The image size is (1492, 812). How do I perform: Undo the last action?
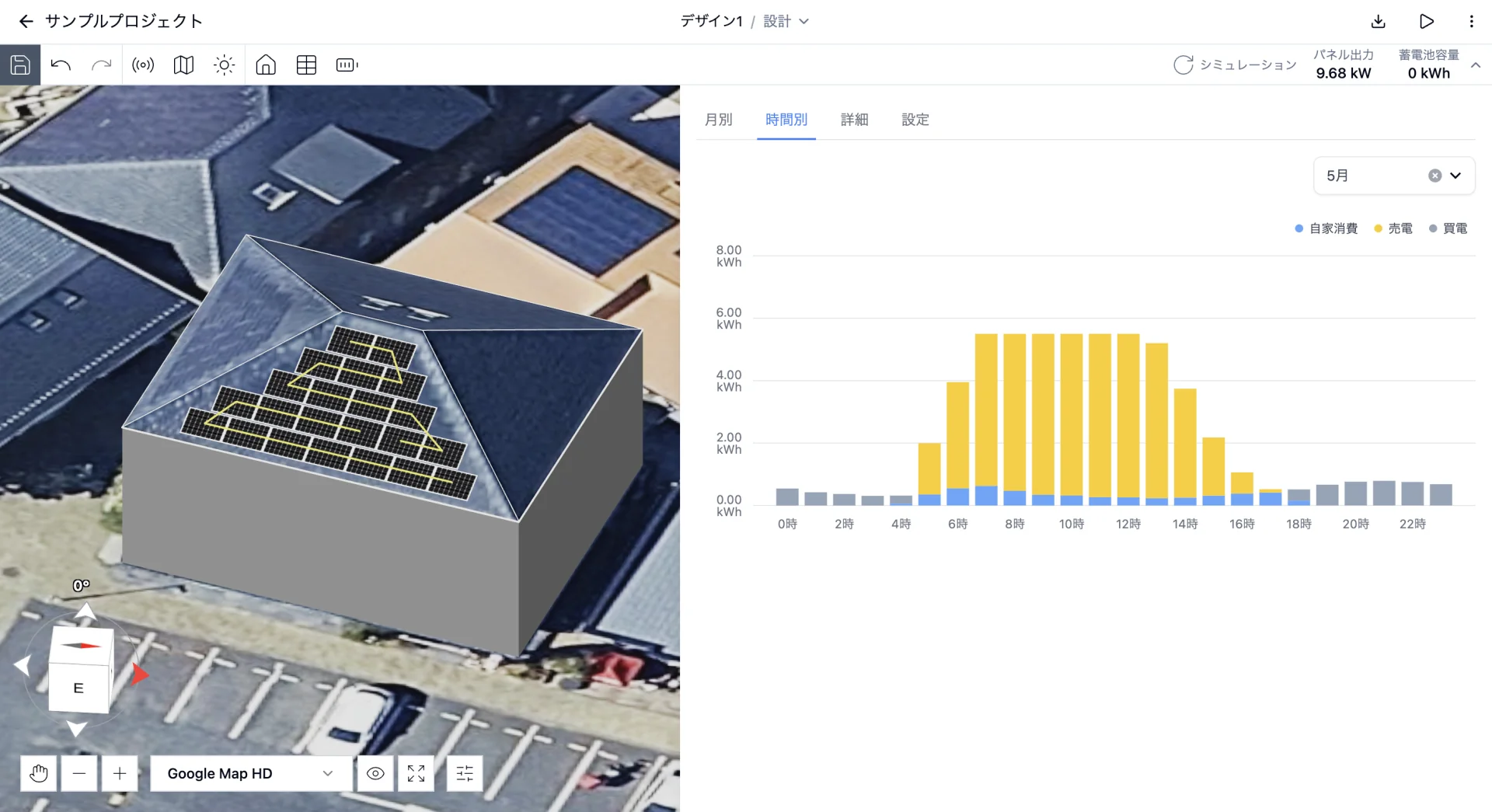pos(61,64)
